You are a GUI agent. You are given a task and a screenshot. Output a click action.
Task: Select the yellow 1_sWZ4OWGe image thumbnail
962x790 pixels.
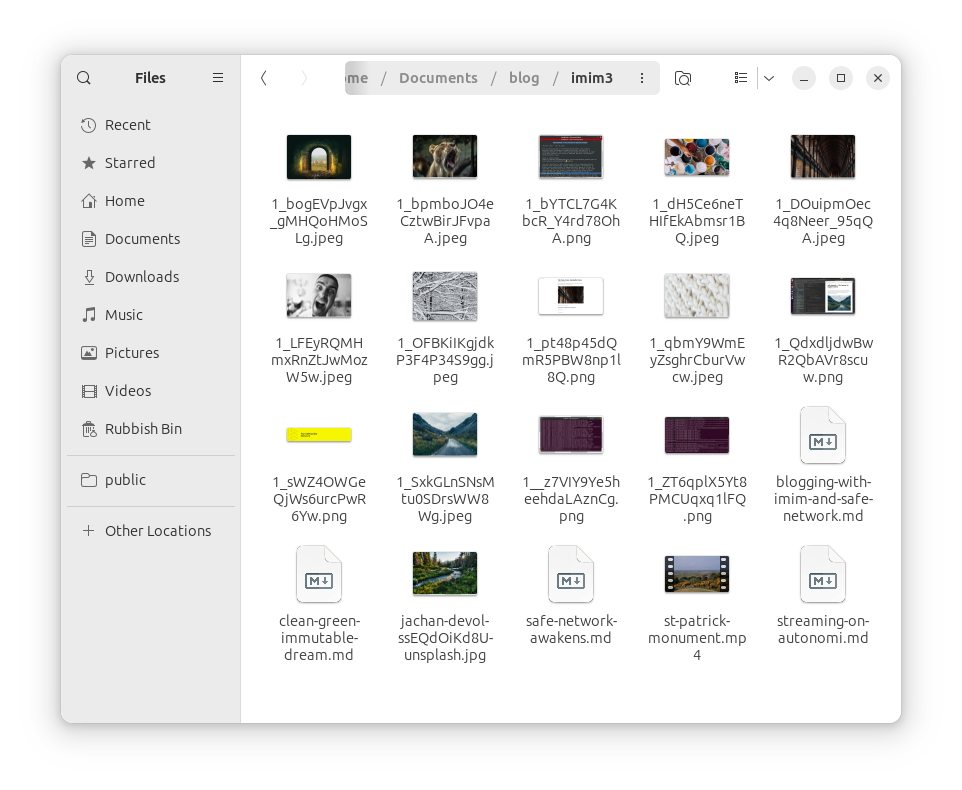(319, 435)
